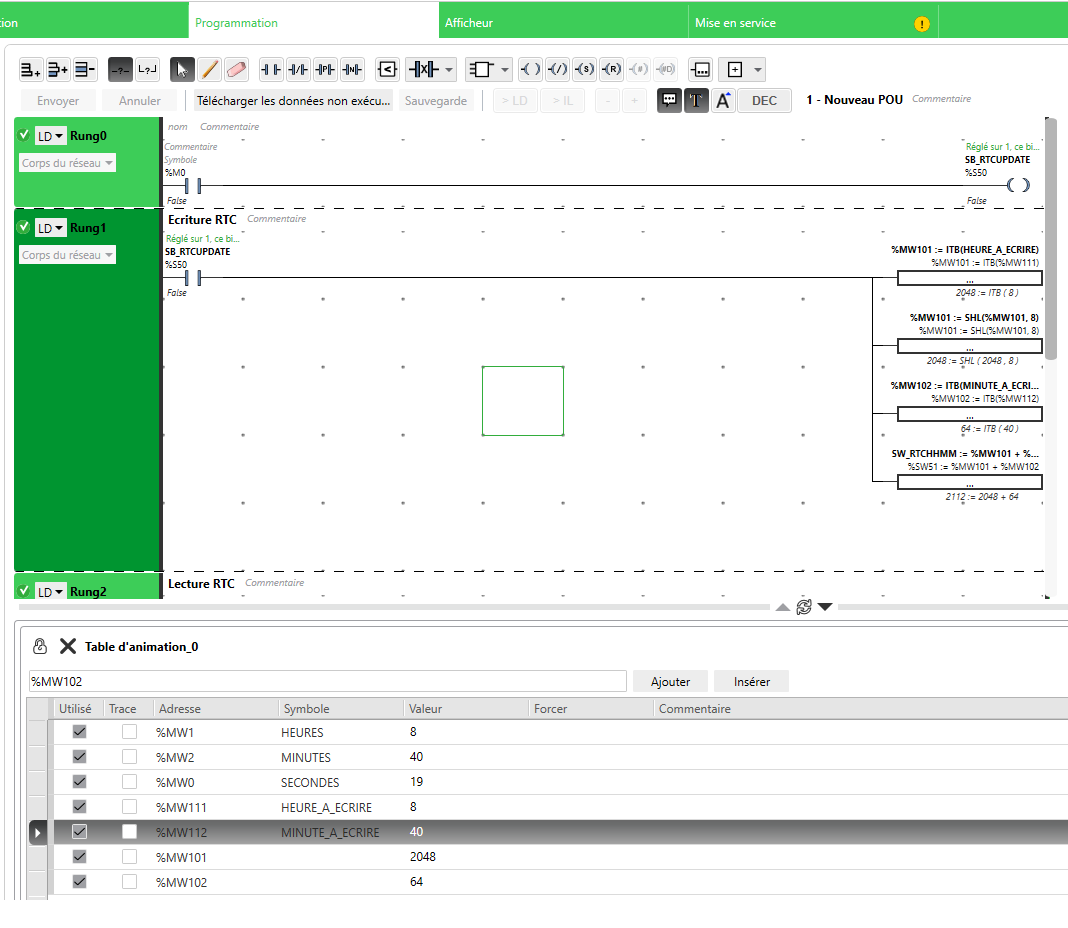Image resolution: width=1068 pixels, height=928 pixels.
Task: Open LD language dropdown on Rung0
Action: click(51, 136)
